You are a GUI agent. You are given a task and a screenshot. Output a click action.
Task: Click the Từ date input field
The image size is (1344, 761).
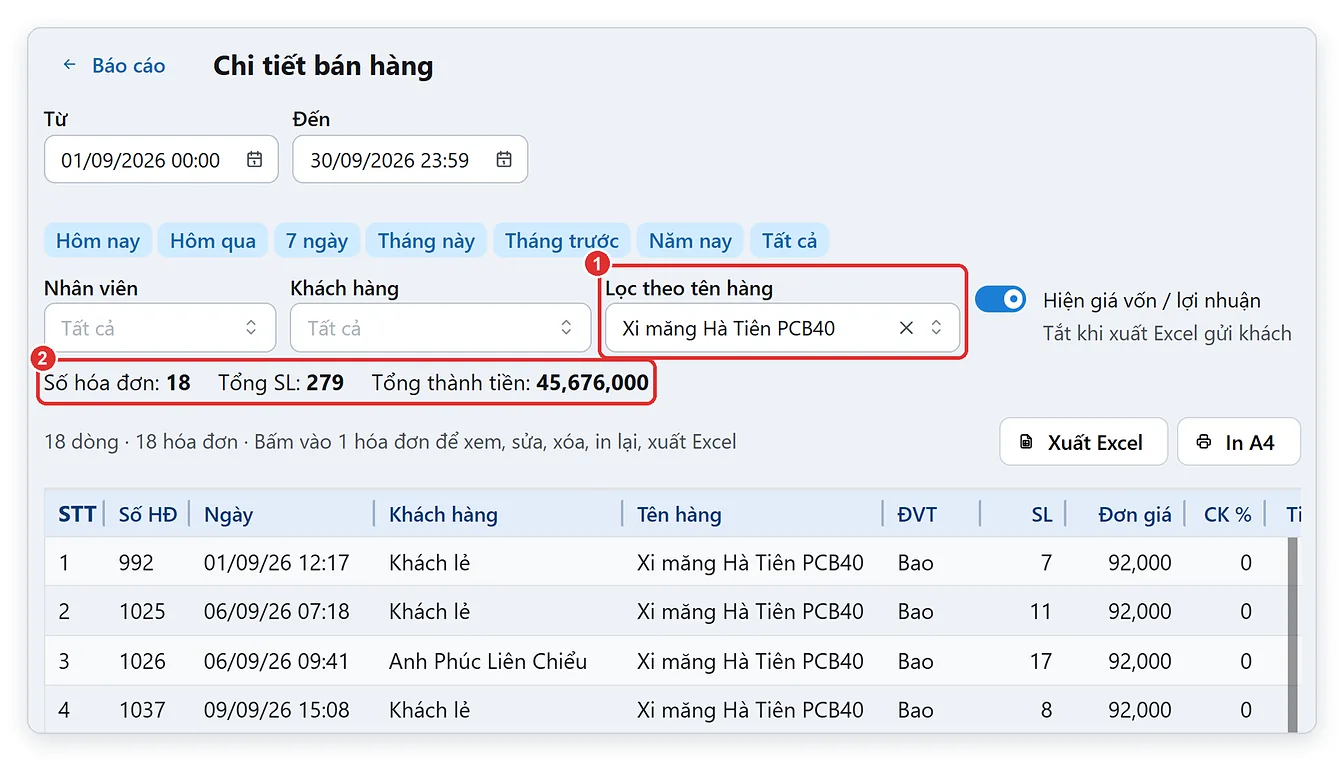click(161, 160)
